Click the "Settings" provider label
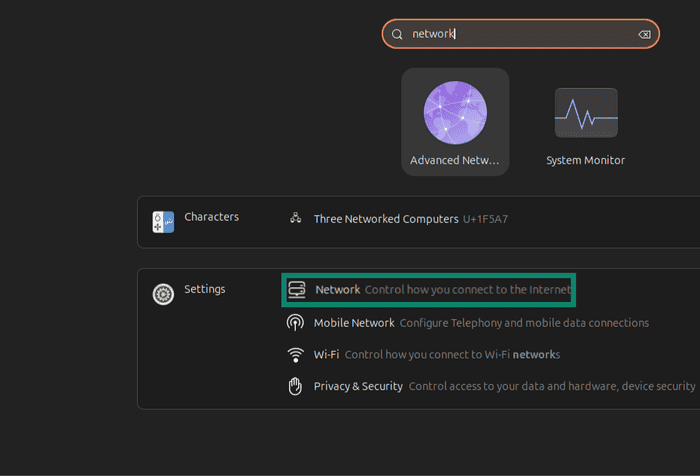700x476 pixels. [205, 289]
